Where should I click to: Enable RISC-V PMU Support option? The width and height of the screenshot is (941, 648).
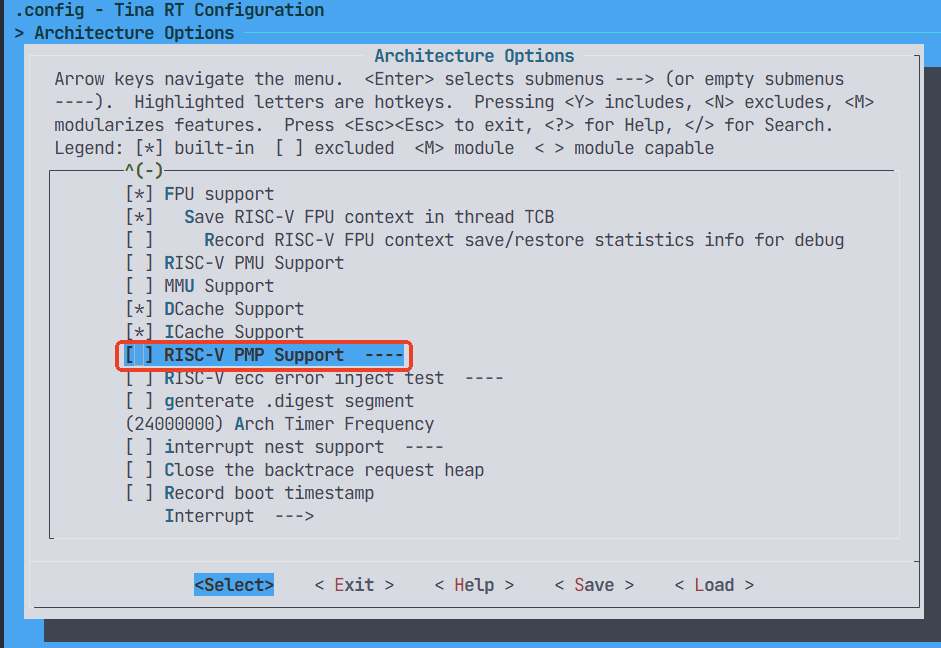click(139, 263)
